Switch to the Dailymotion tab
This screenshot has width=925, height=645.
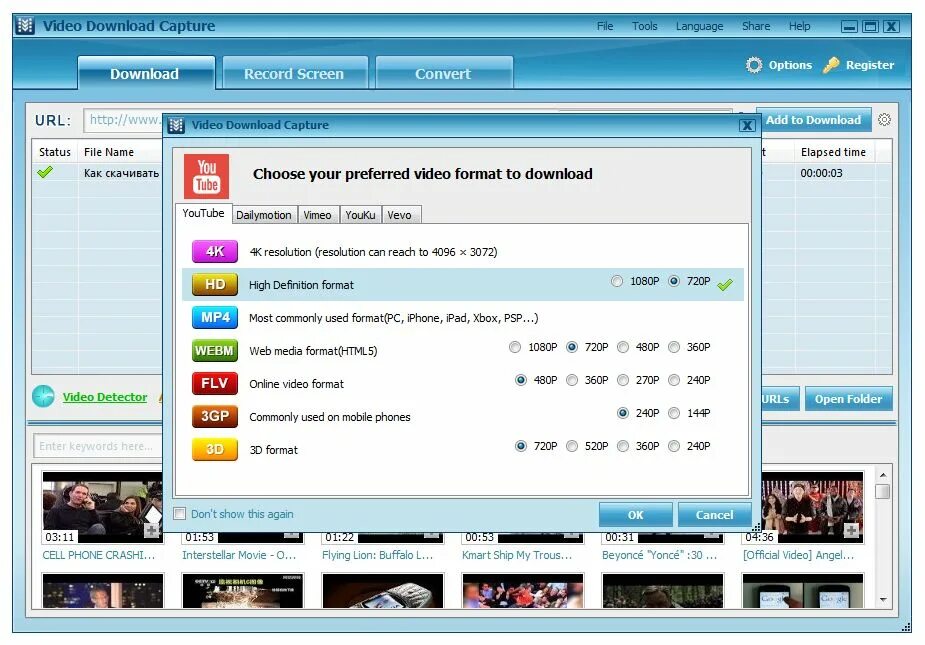(x=264, y=215)
